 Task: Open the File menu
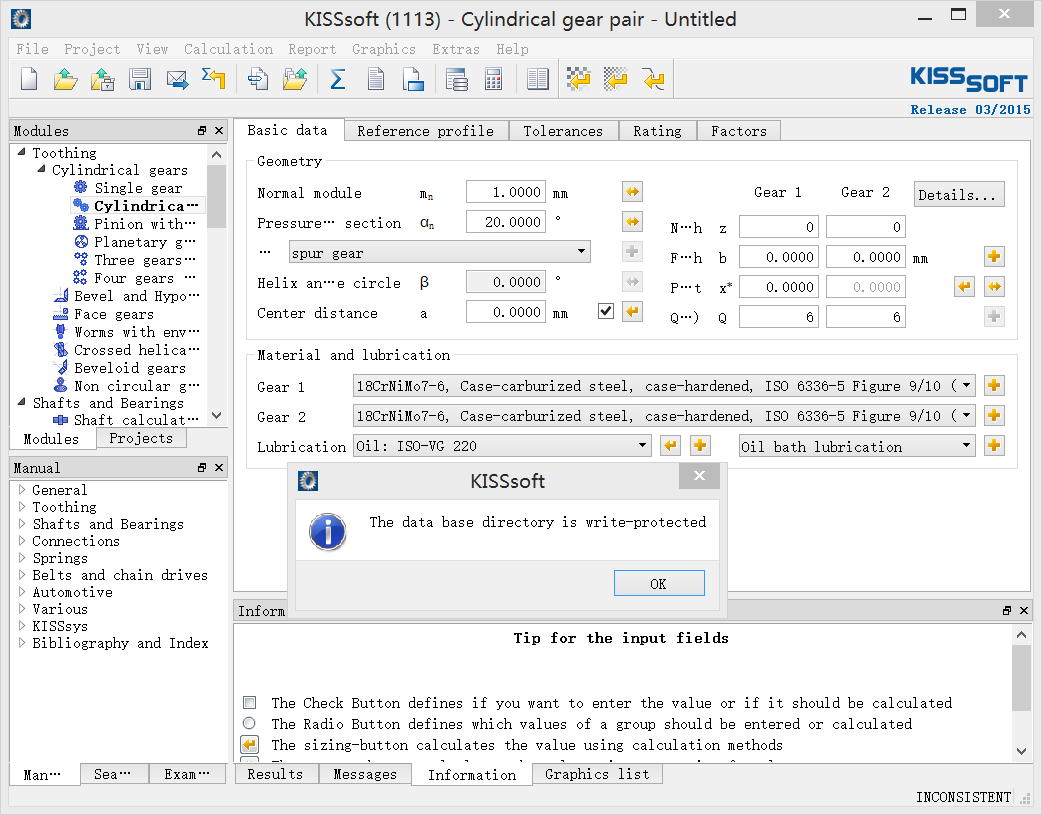click(33, 49)
